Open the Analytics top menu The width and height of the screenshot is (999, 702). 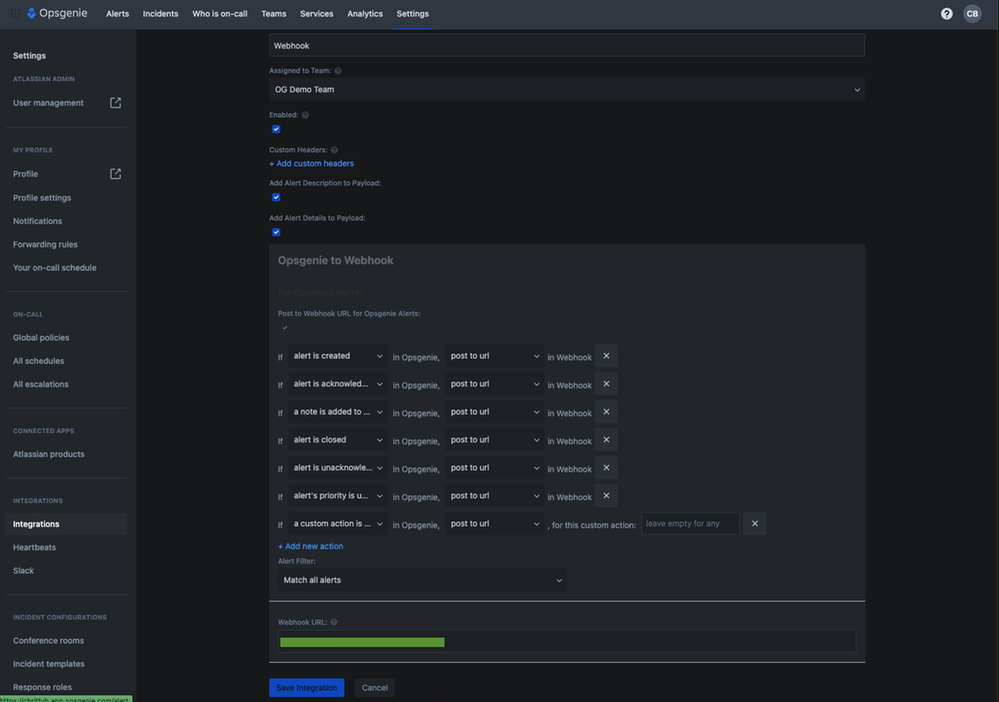click(365, 14)
